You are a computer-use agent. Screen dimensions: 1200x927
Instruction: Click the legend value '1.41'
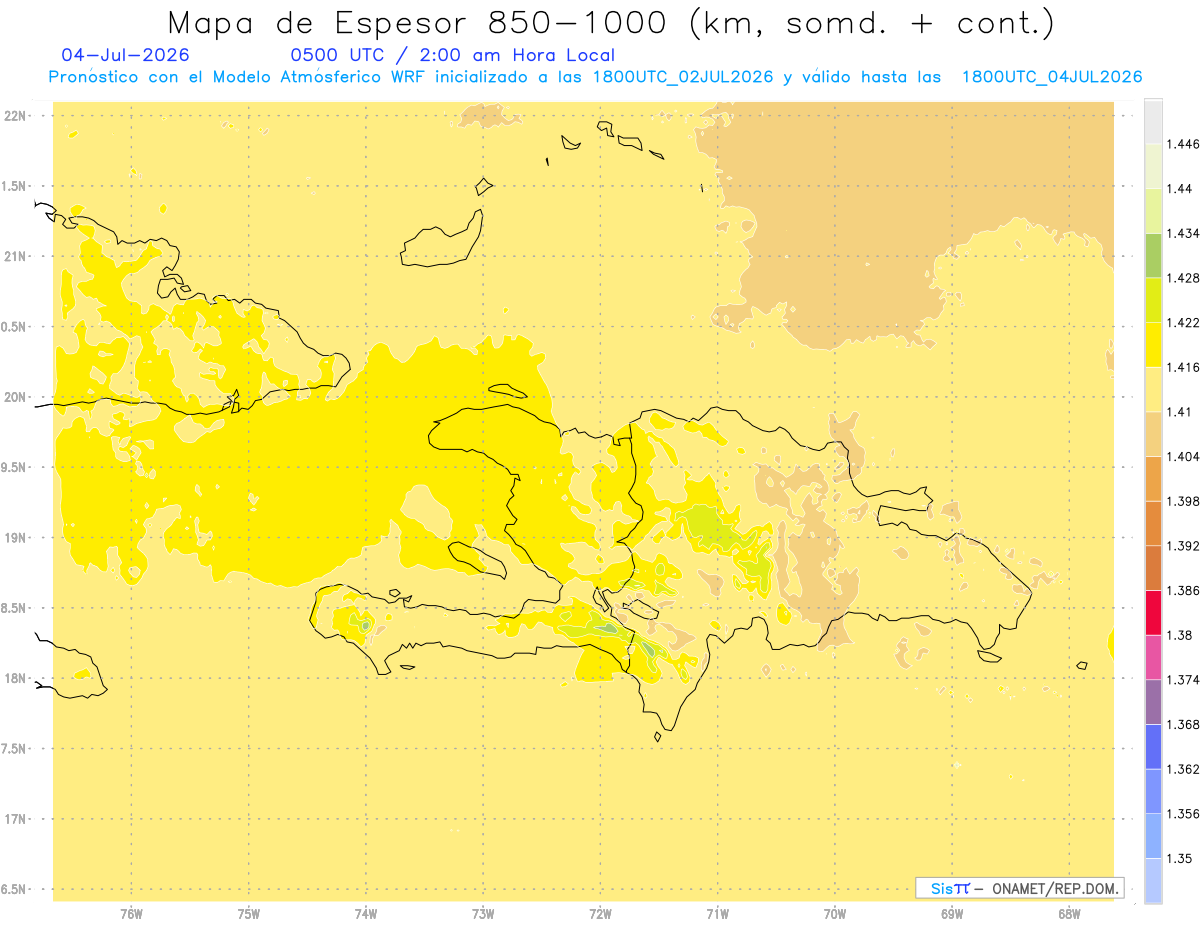pyautogui.click(x=1180, y=412)
